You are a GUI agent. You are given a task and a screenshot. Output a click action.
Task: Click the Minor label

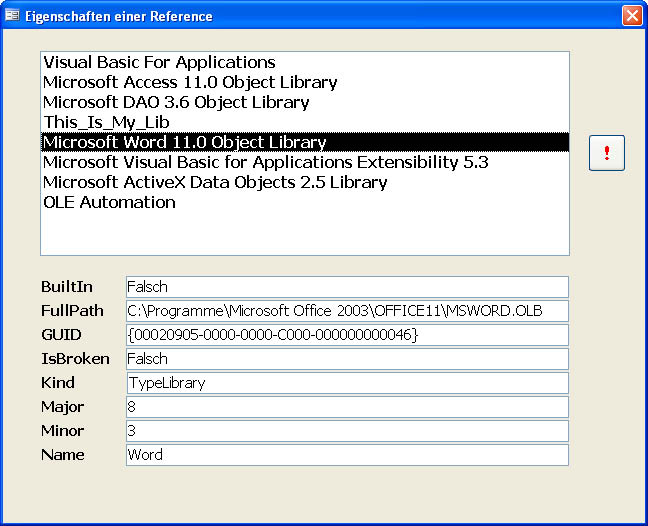(x=62, y=431)
